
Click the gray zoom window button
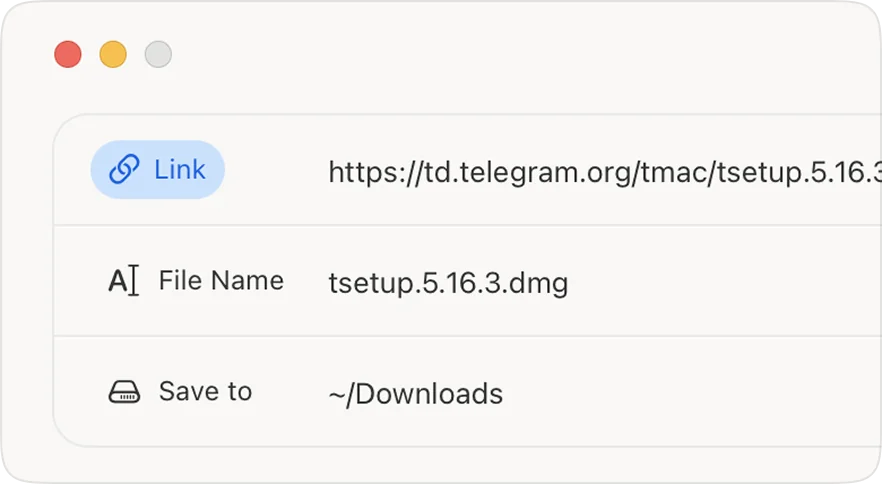click(158, 54)
